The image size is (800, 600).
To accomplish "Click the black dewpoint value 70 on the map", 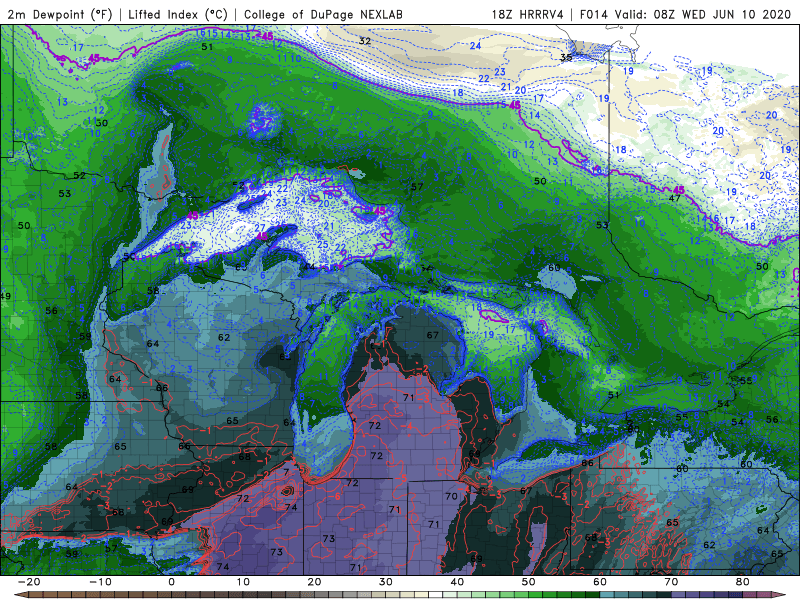I will click(451, 496).
